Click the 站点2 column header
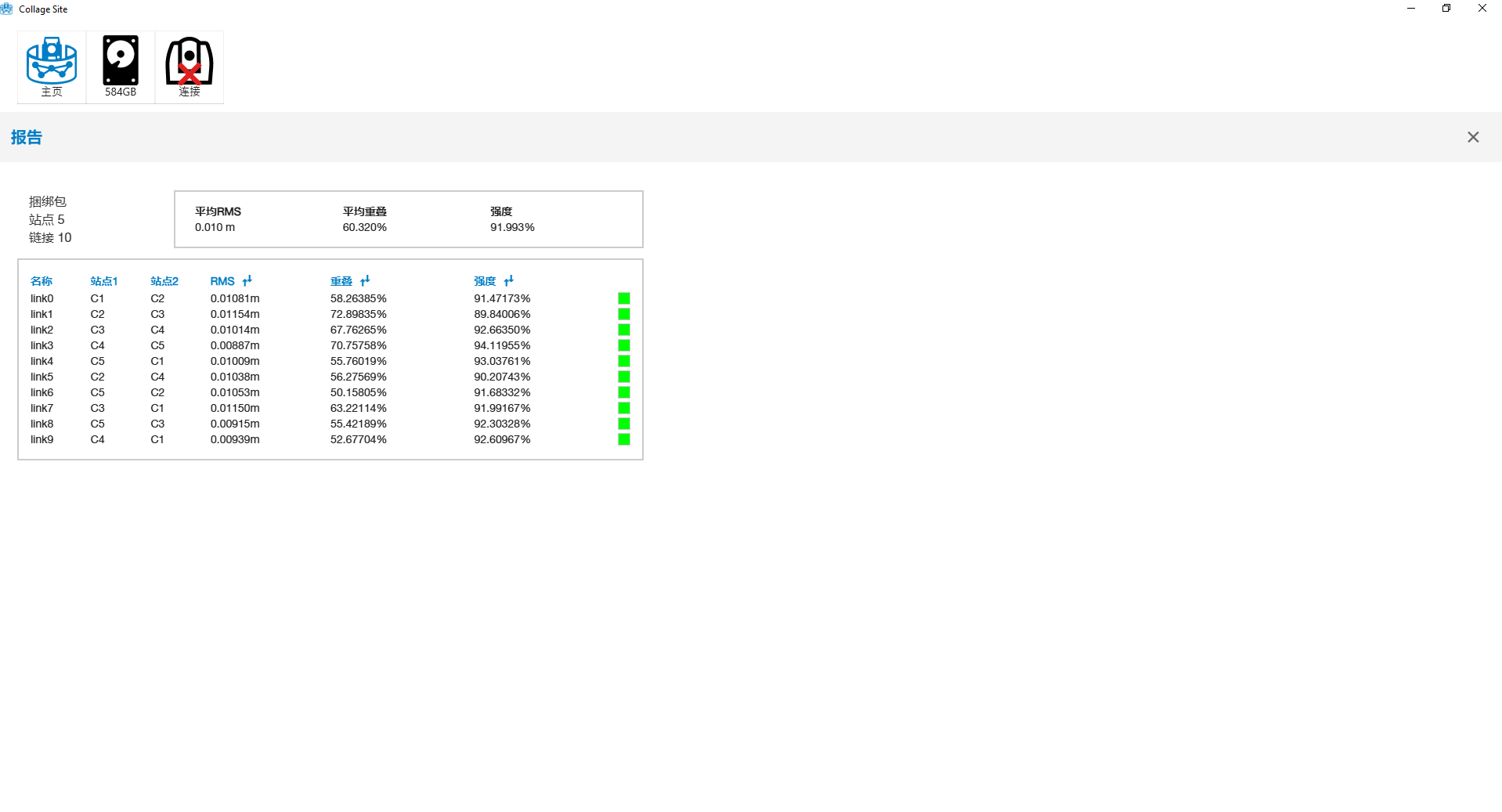1502x812 pixels. [x=164, y=281]
